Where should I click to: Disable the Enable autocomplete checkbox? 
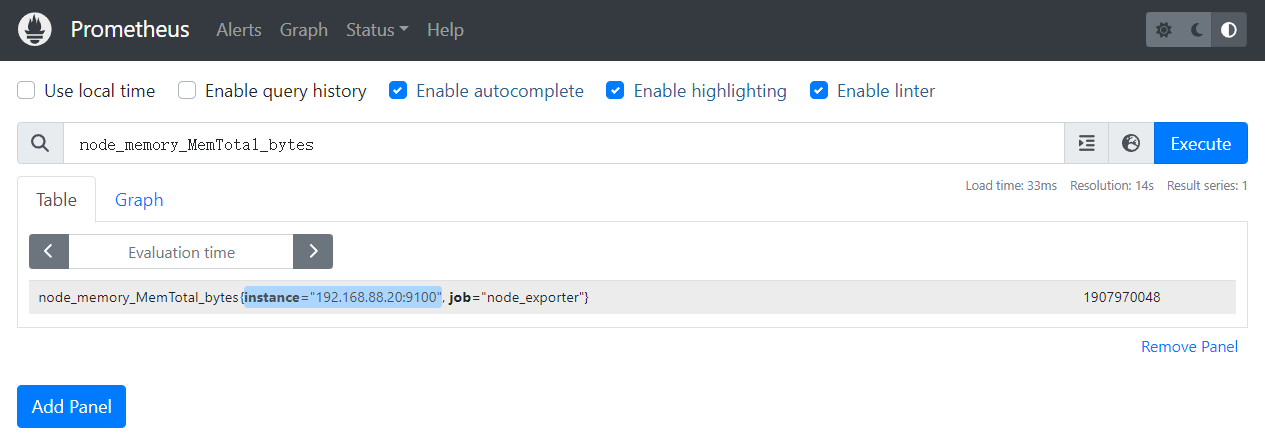pos(398,91)
